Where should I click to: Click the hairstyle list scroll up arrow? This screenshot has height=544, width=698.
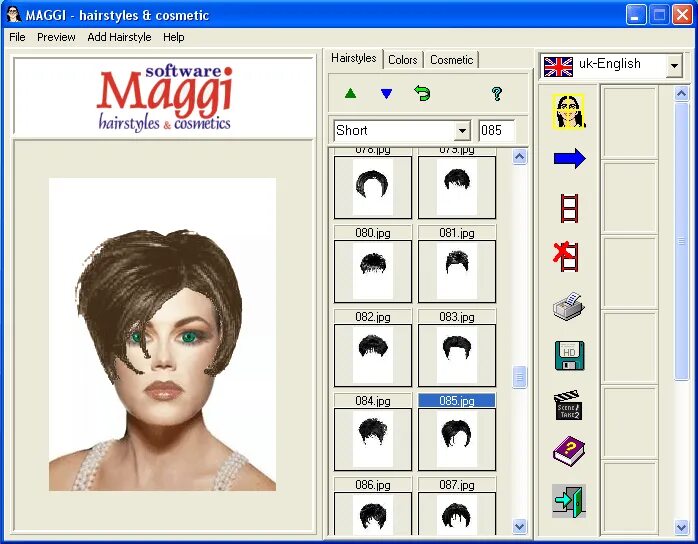tap(519, 157)
